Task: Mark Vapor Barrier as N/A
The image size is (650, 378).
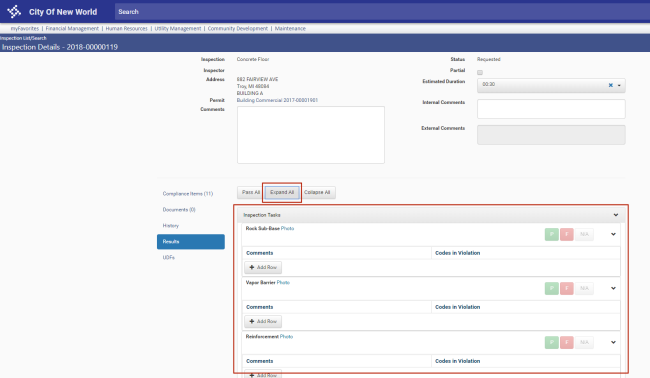Action: (x=584, y=288)
